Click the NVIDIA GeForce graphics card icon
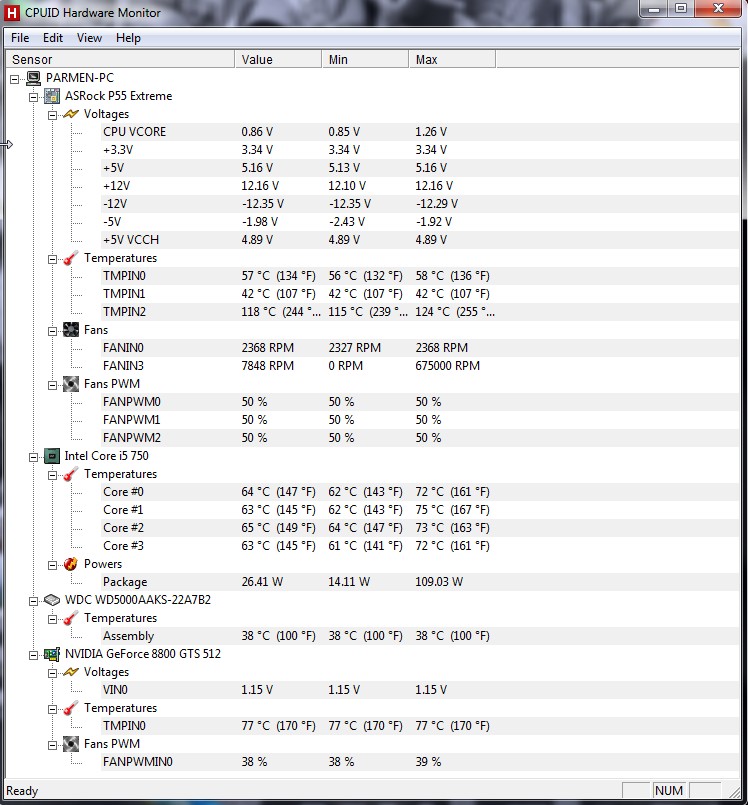 [x=52, y=654]
